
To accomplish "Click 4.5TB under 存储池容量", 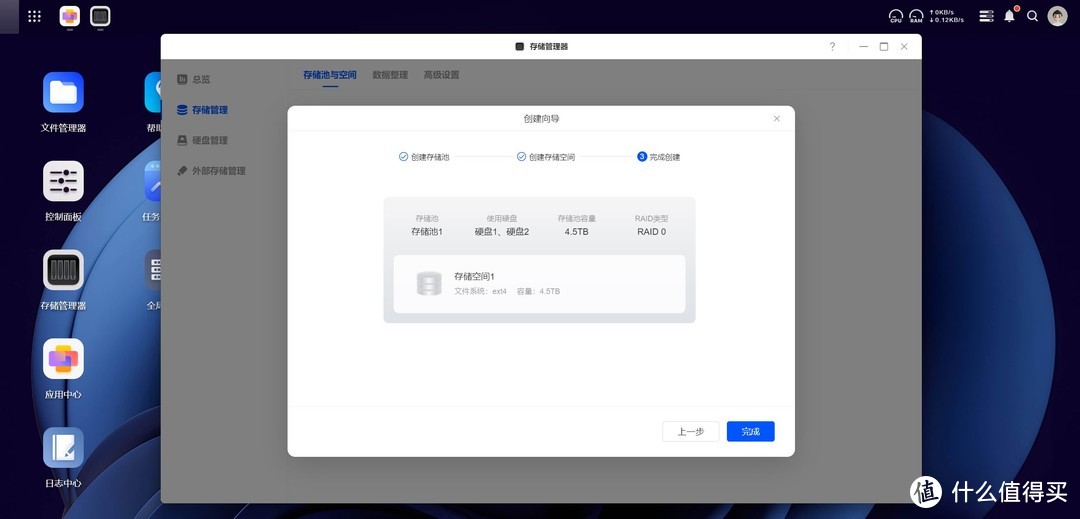I will tap(577, 232).
